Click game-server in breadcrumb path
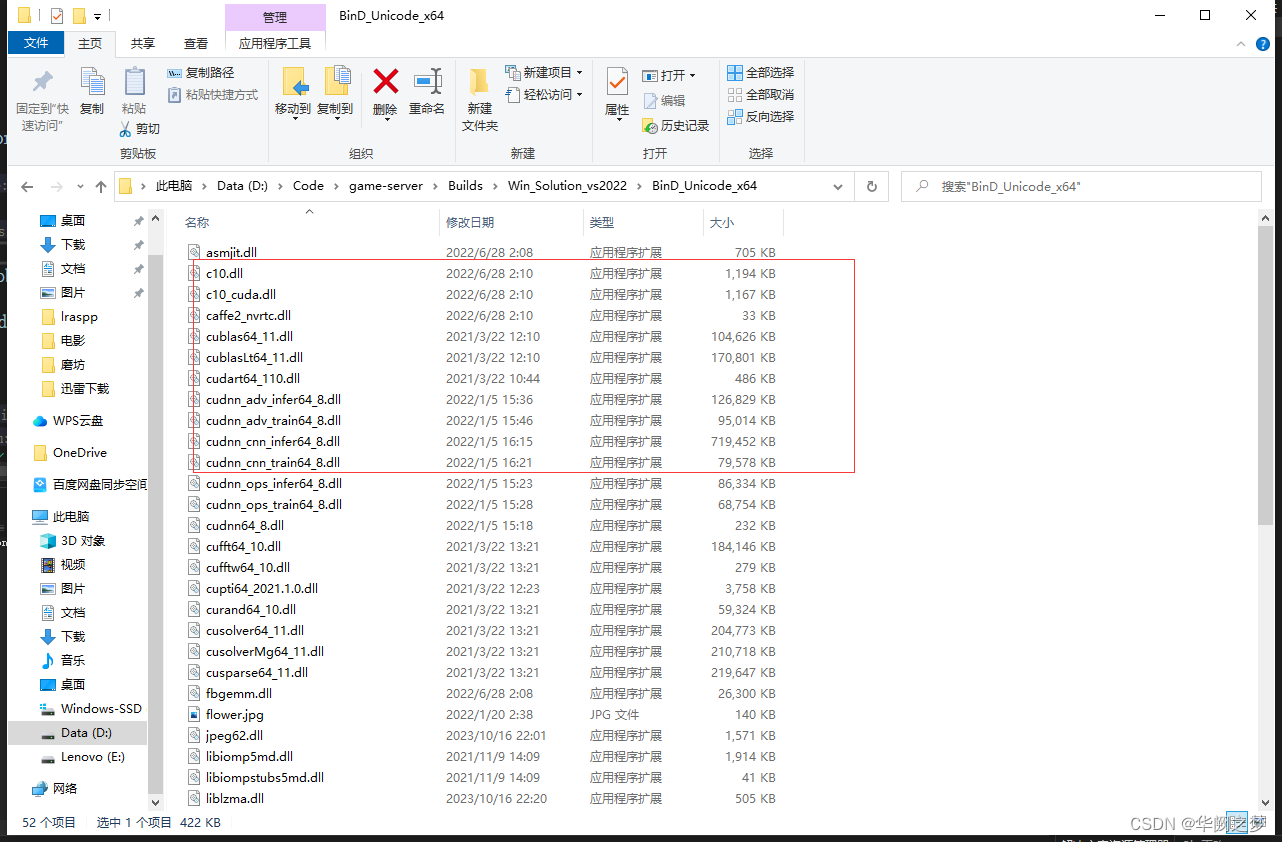The image size is (1282, 842). tap(386, 186)
